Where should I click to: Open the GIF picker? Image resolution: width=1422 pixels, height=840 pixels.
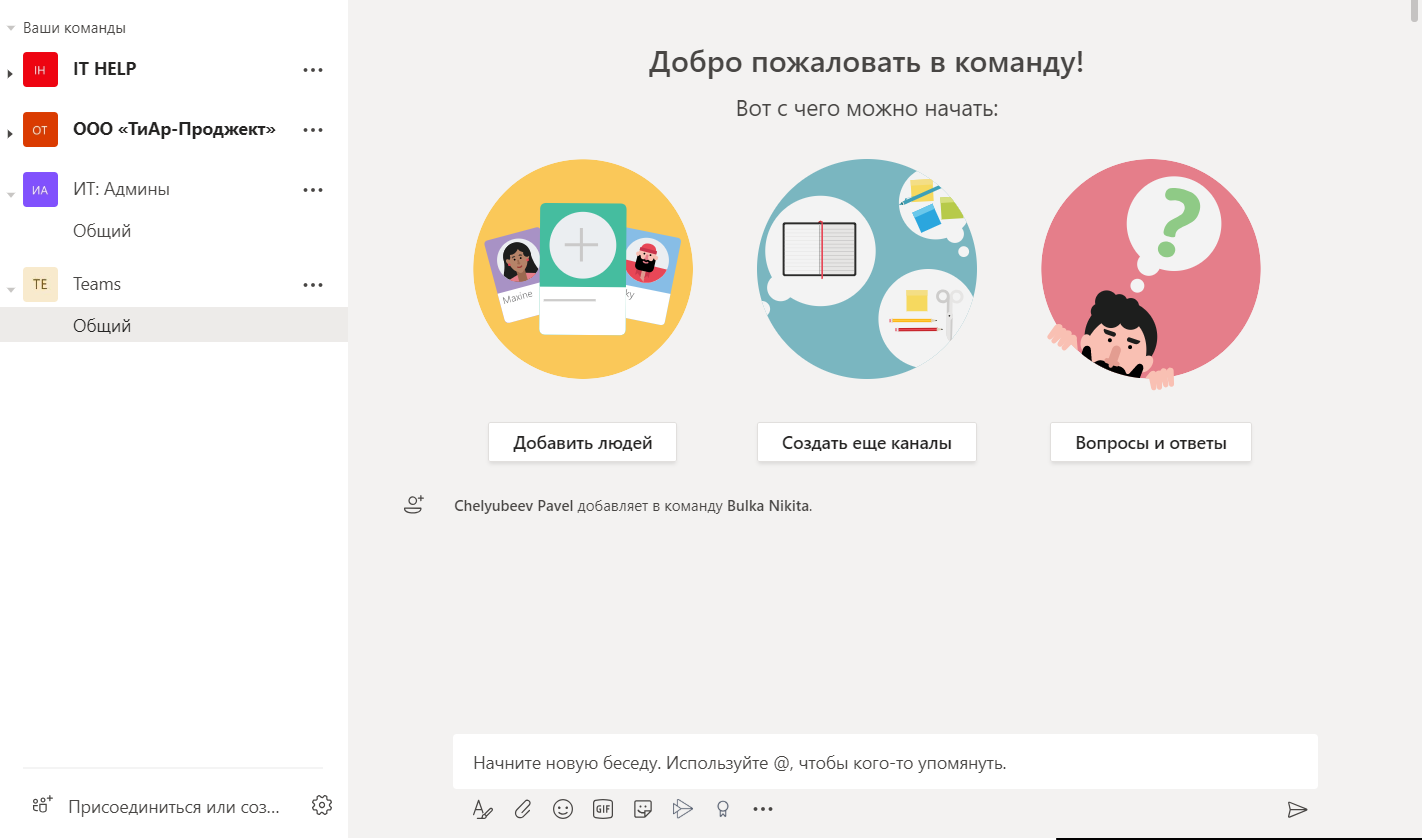[602, 809]
